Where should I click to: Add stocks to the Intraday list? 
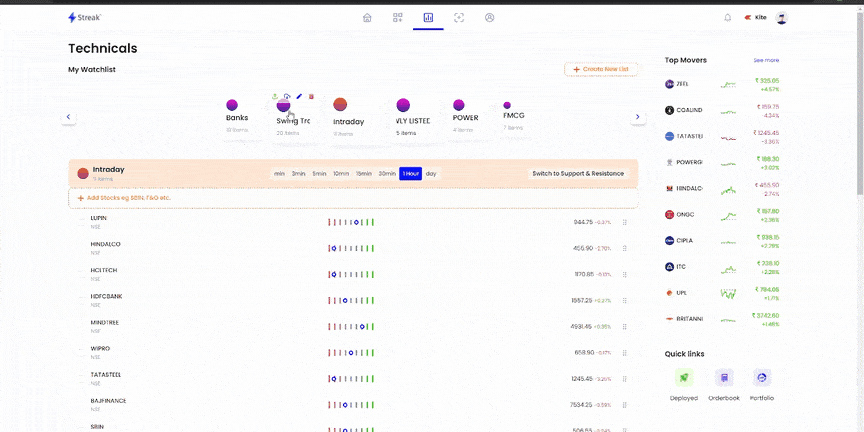[353, 198]
